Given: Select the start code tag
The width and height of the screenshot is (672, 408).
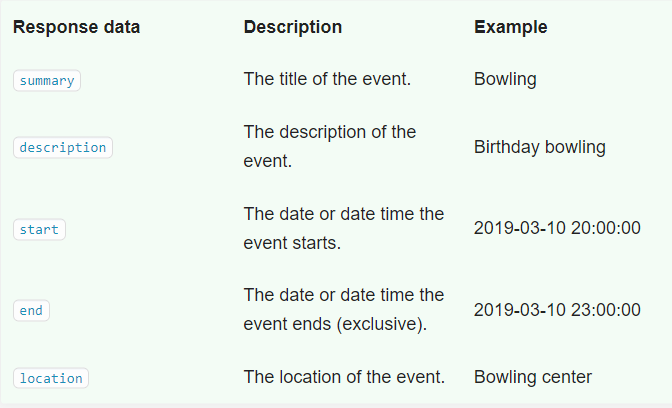Looking at the screenshot, I should tap(39, 229).
